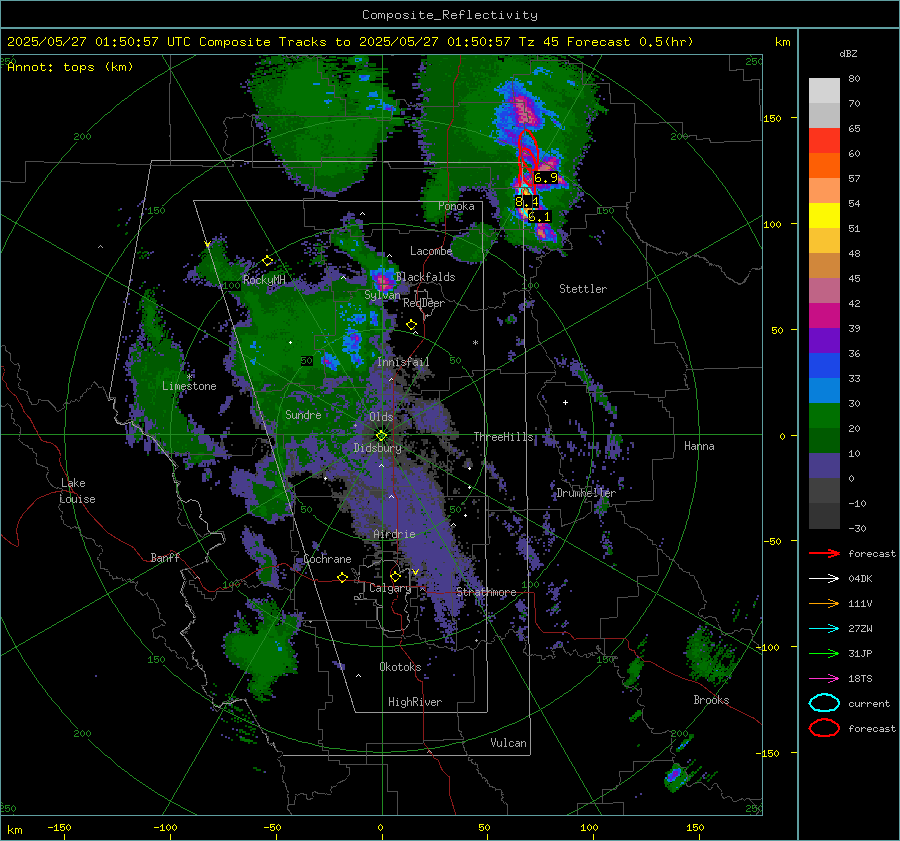
Task: Select the cyan 27ZW arrow icon
Action: (x=824, y=629)
